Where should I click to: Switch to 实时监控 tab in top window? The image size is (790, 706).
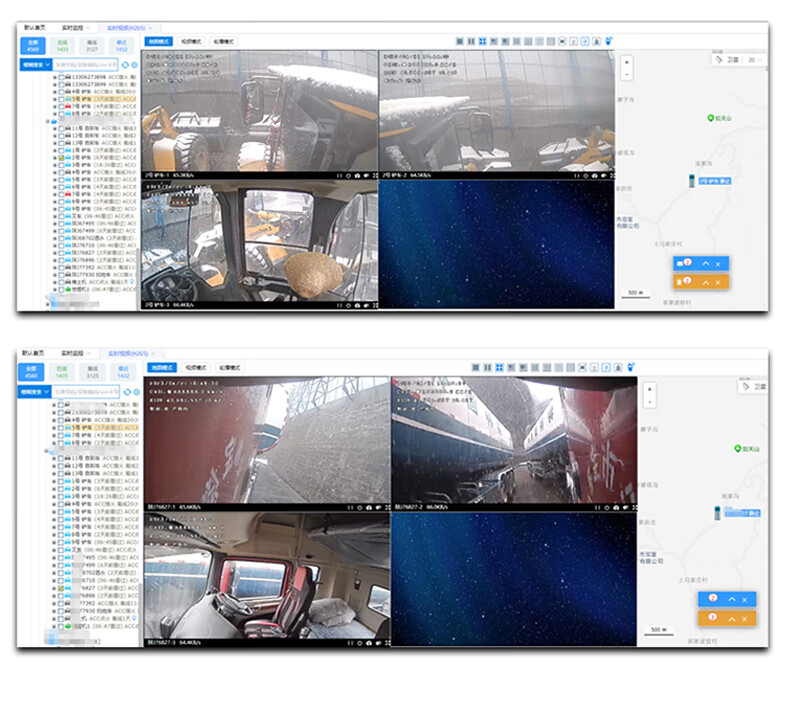[73, 27]
